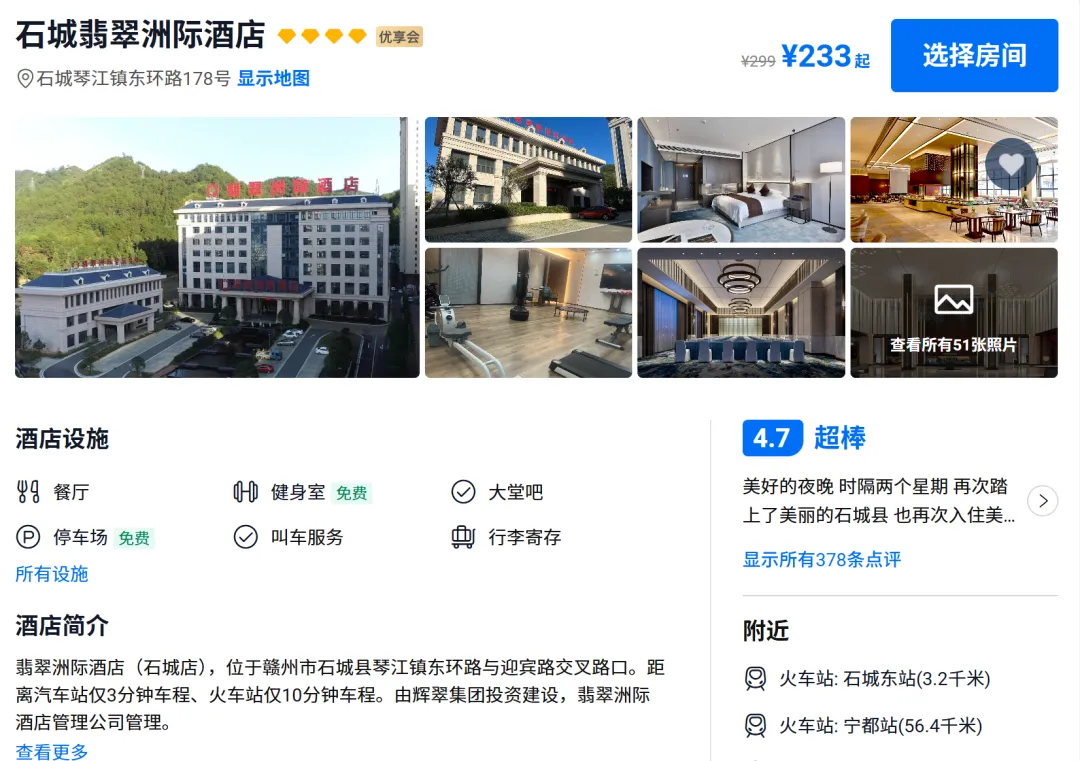Viewport: 1080px width, 761px height.
Task: Click the parking P icon
Action: pyautogui.click(x=28, y=537)
